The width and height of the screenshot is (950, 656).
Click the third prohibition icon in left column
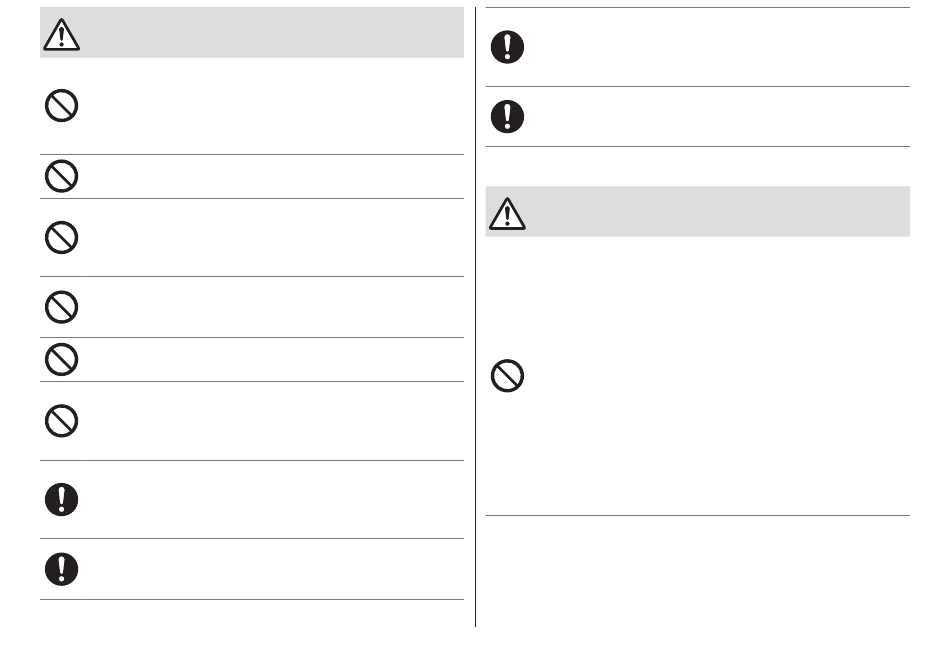coord(61,237)
